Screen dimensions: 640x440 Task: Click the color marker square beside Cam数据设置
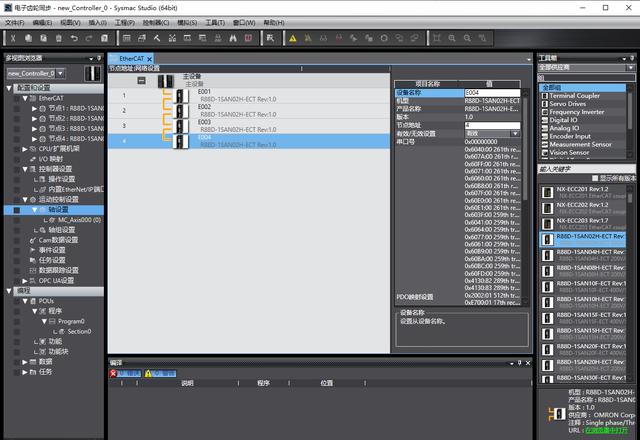(x=17, y=240)
